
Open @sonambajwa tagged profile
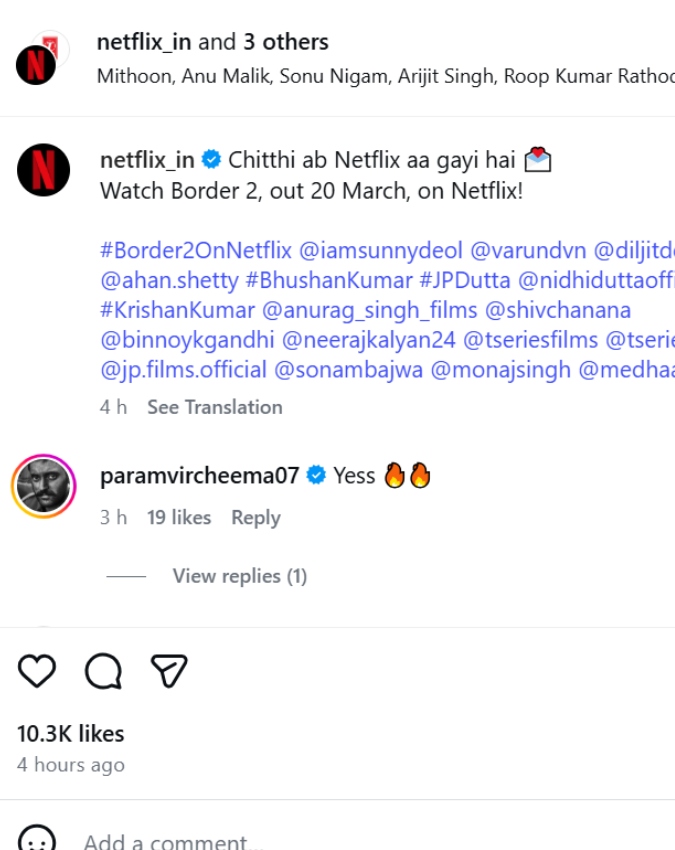pyautogui.click(x=348, y=370)
